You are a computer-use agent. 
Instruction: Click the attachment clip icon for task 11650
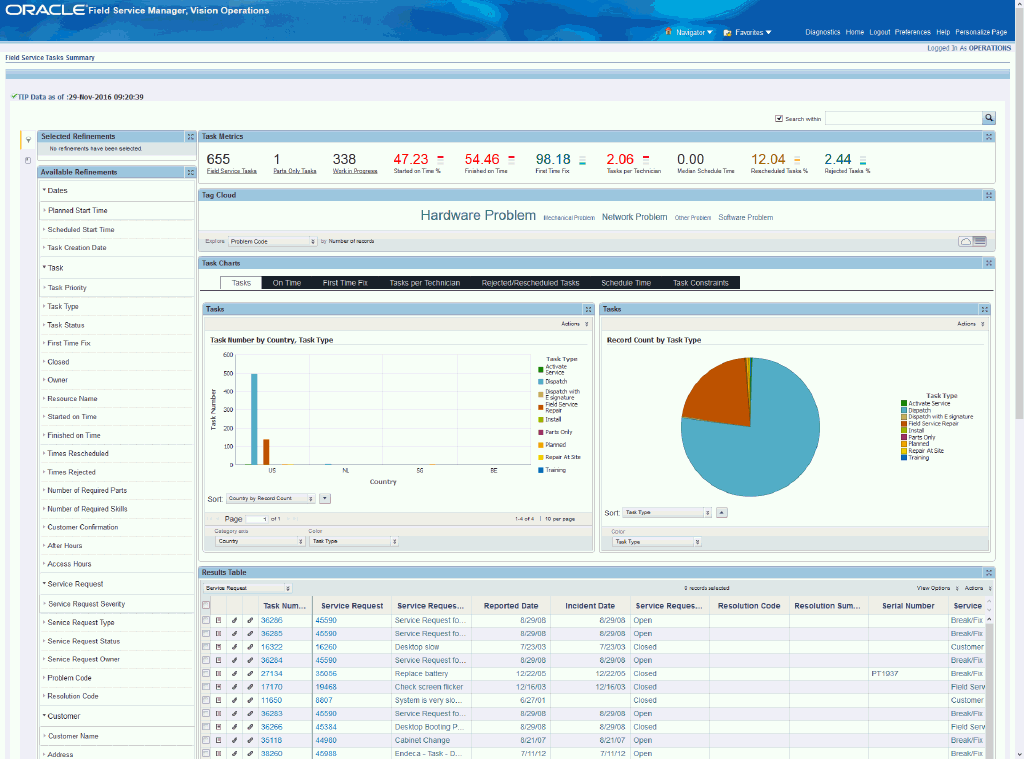point(250,700)
